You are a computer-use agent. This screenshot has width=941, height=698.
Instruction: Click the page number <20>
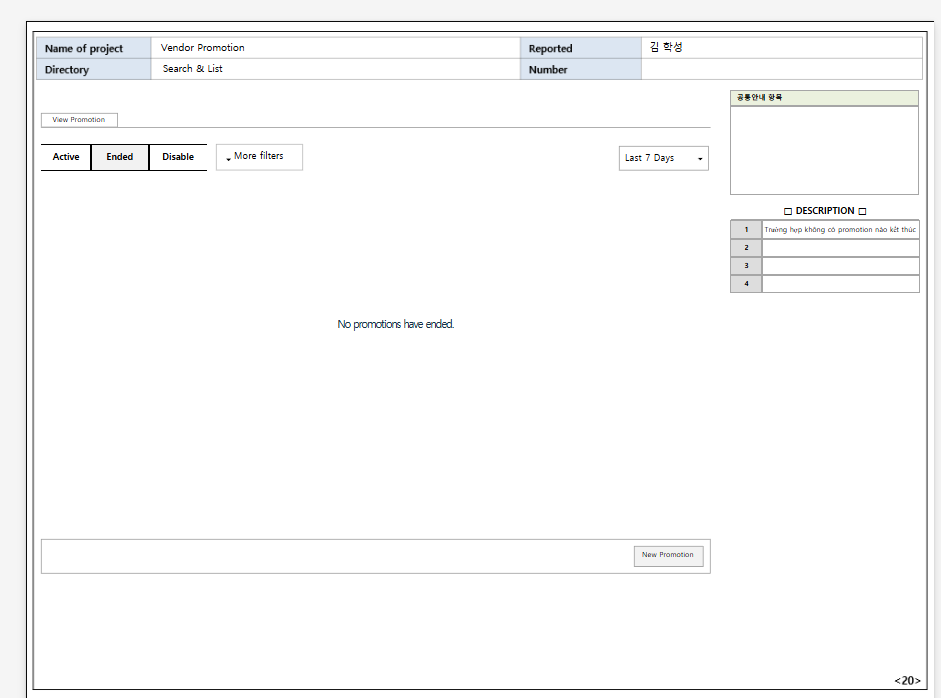[x=907, y=681]
